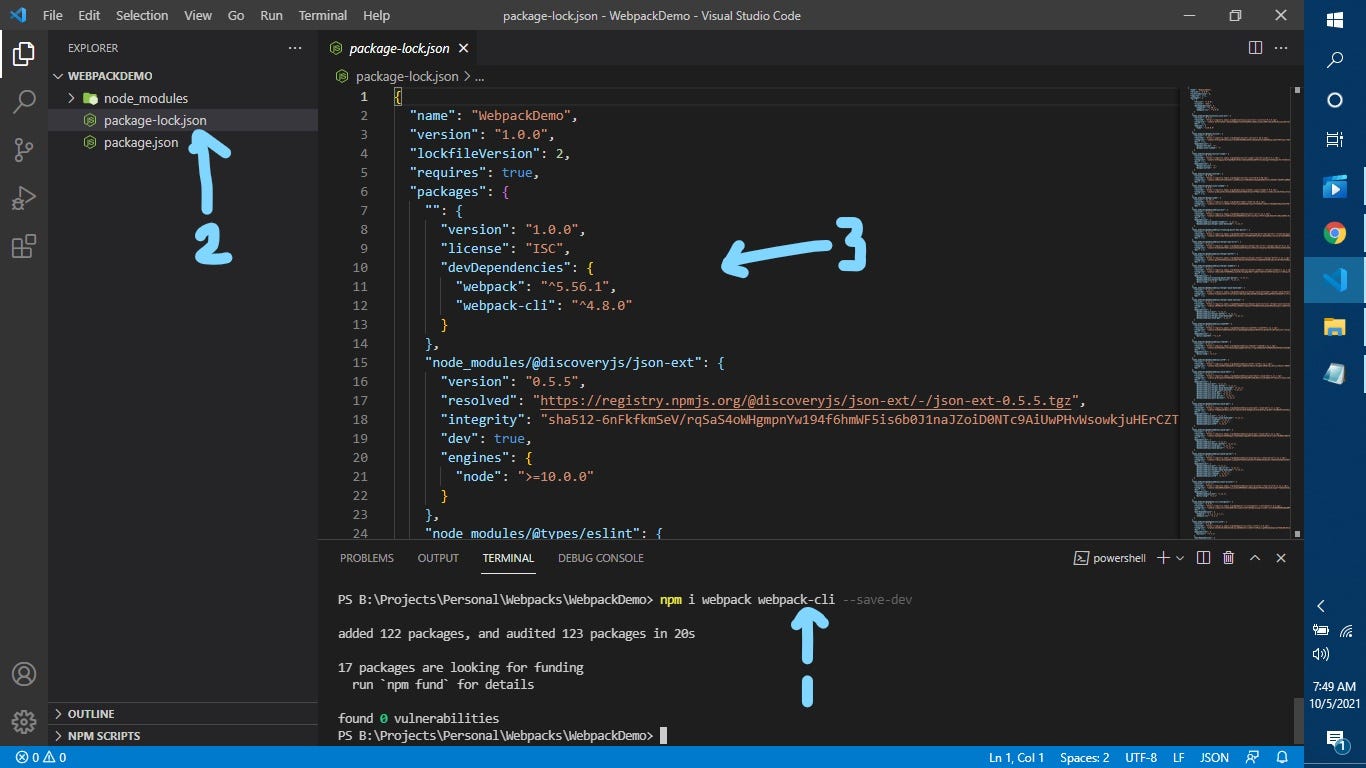This screenshot has width=1366, height=768.
Task: Open the Help menu
Action: tap(376, 15)
